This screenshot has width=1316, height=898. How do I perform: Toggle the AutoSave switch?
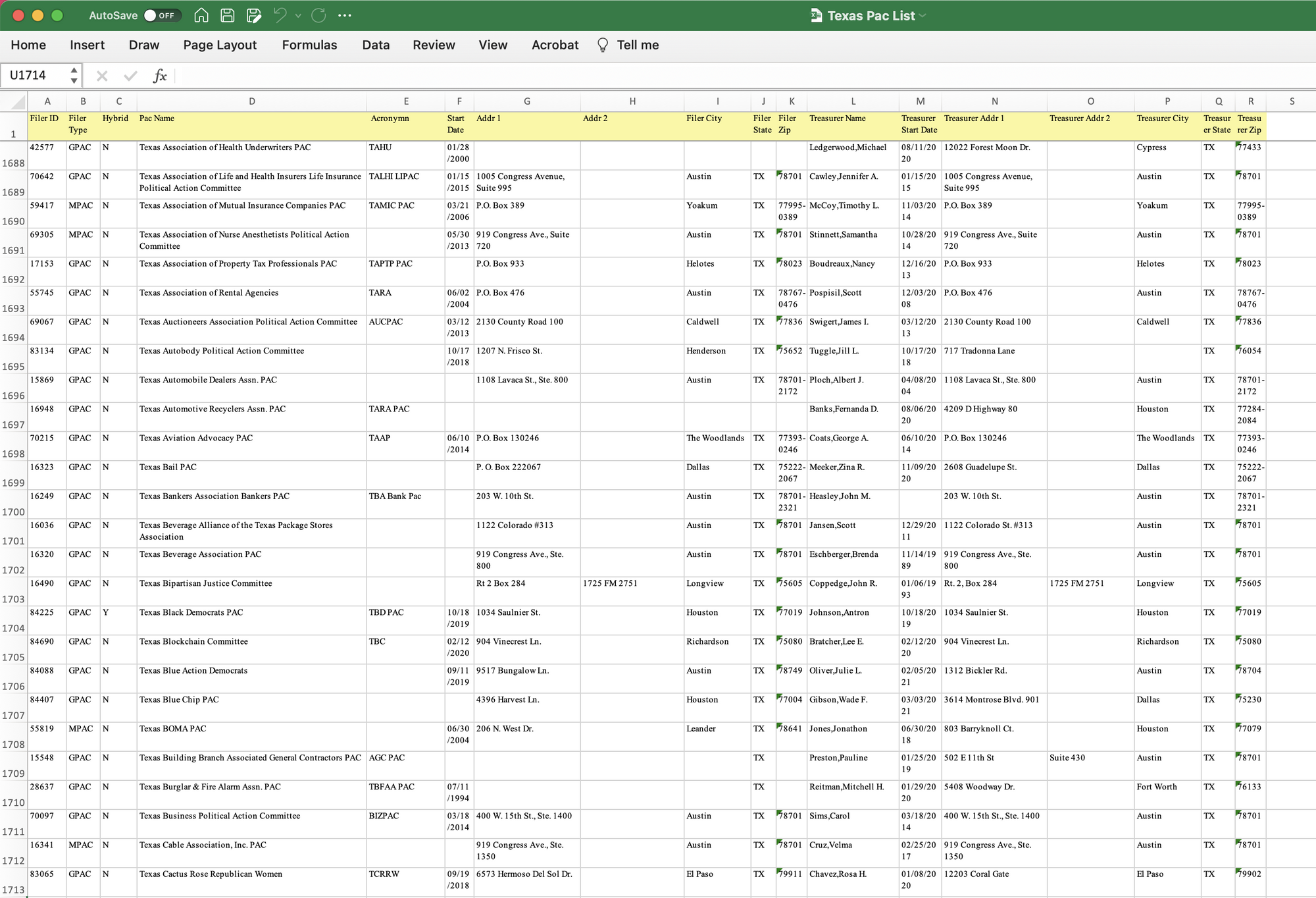point(162,15)
